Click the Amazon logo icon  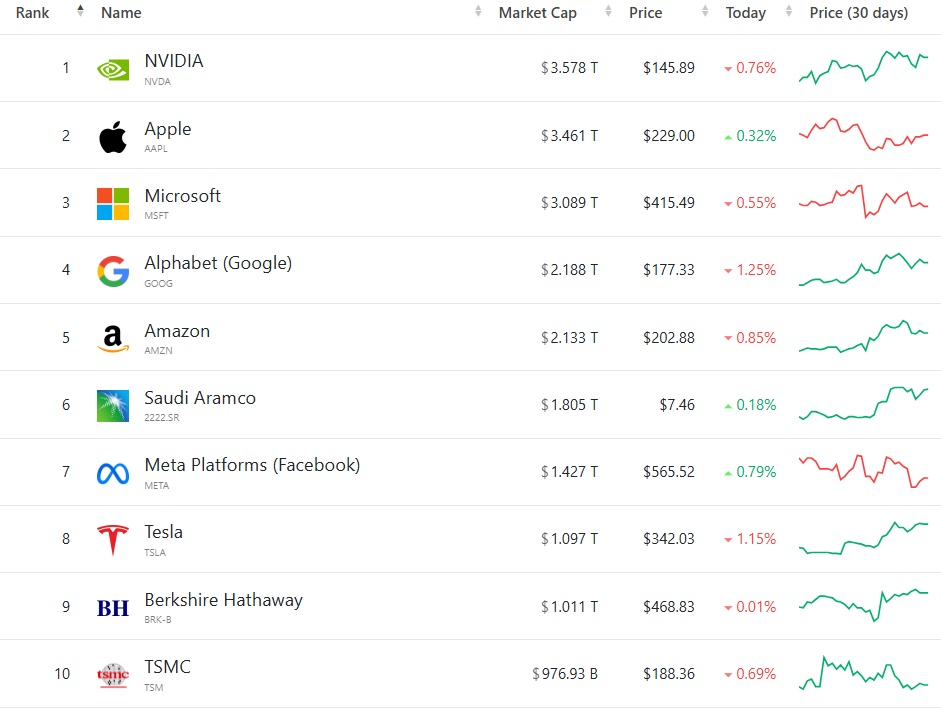click(x=112, y=338)
